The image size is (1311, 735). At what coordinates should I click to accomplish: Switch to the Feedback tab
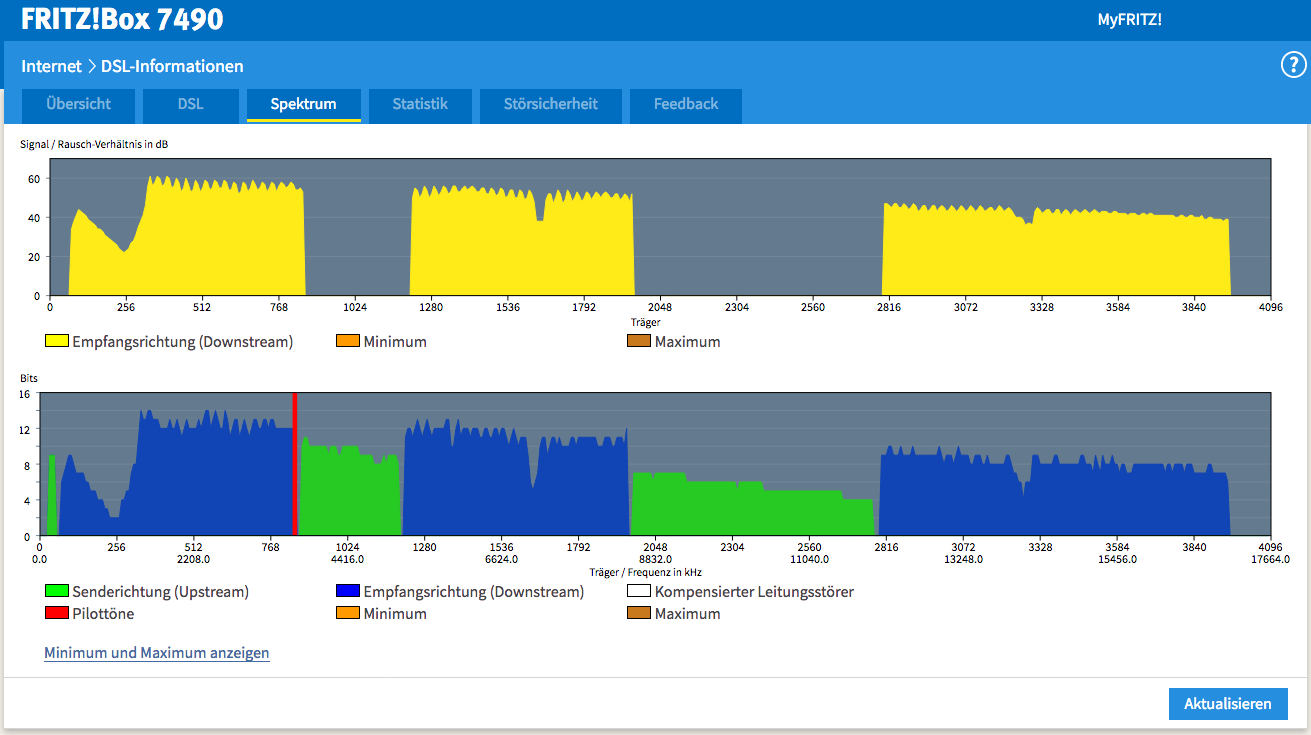pos(686,104)
